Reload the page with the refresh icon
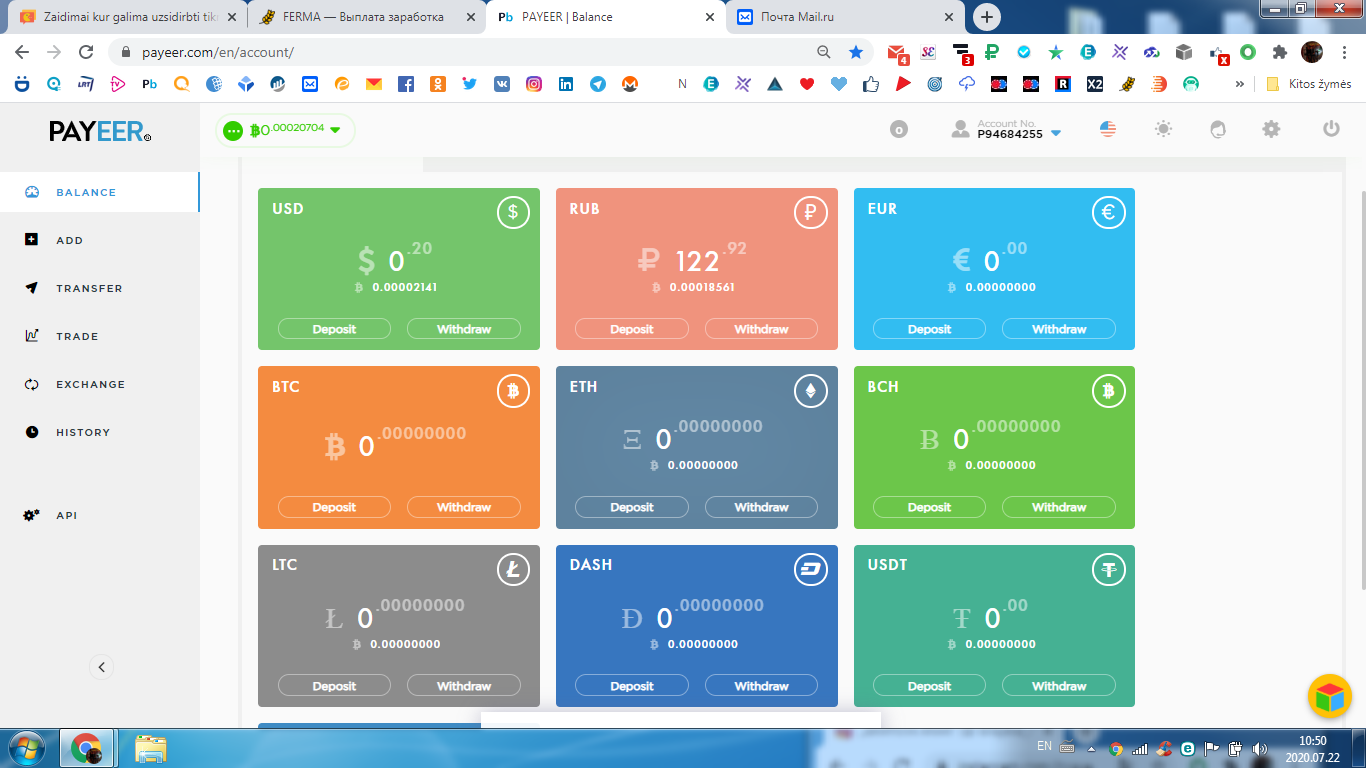 [x=86, y=52]
